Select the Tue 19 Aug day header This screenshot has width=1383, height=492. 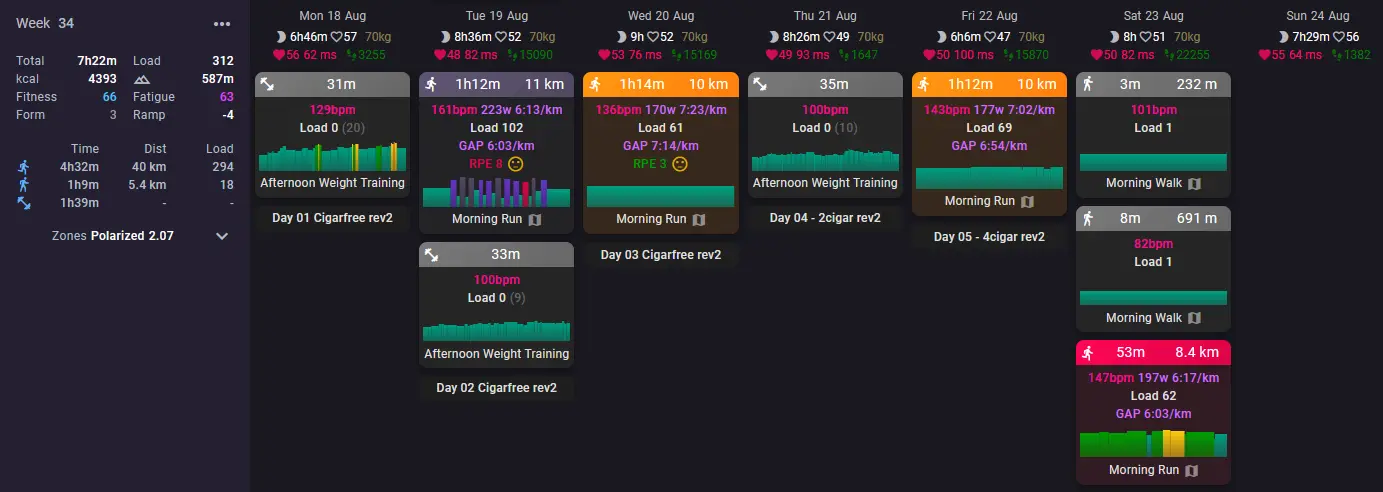(496, 16)
